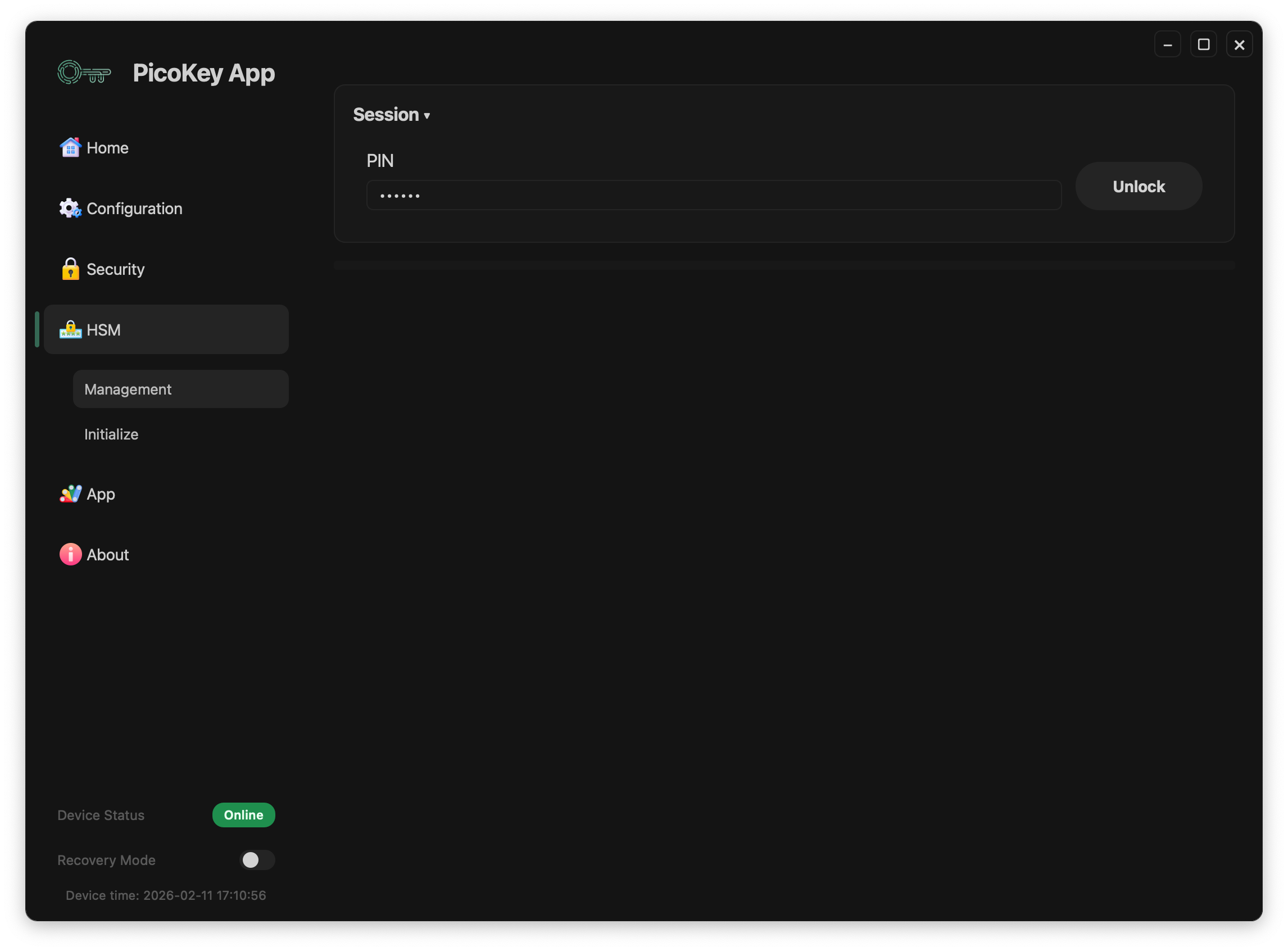Click the Configuration gear icon

70,209
